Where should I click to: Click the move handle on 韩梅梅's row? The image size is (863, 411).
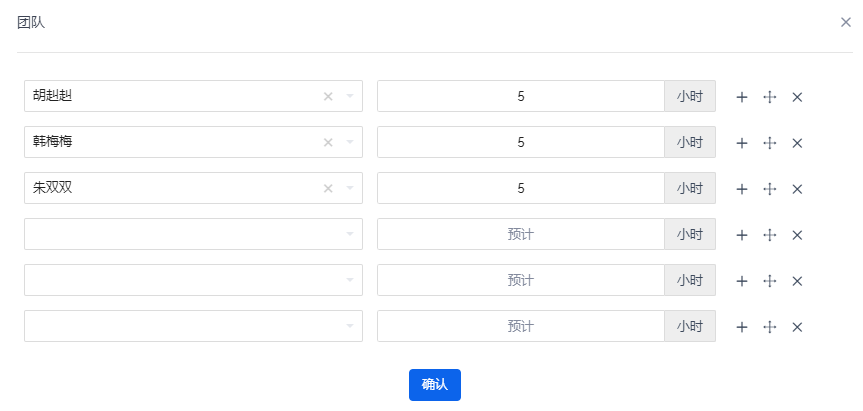[770, 143]
